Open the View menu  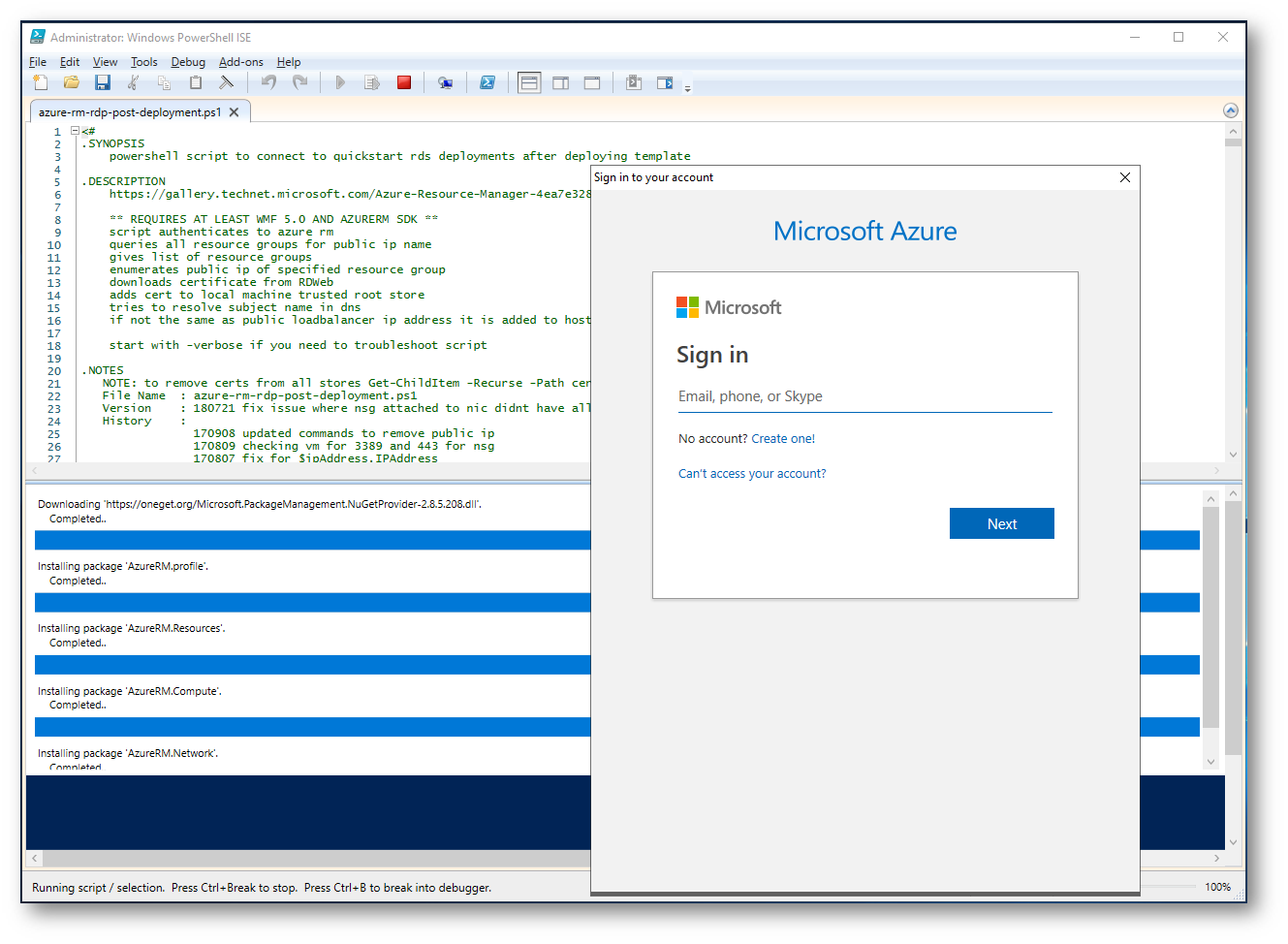[105, 62]
